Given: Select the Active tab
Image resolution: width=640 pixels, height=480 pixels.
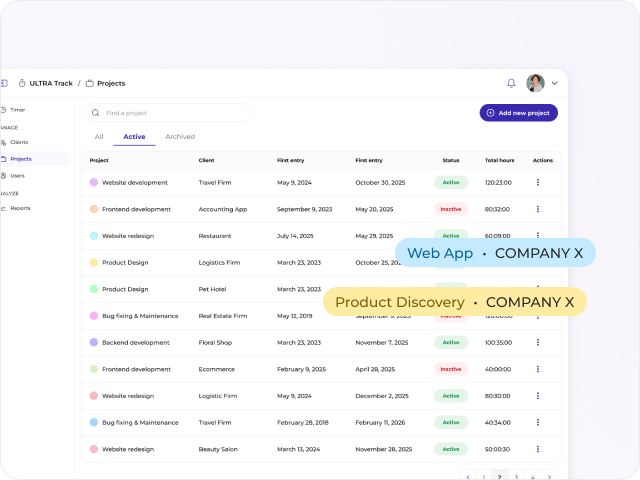Looking at the screenshot, I should tap(134, 137).
